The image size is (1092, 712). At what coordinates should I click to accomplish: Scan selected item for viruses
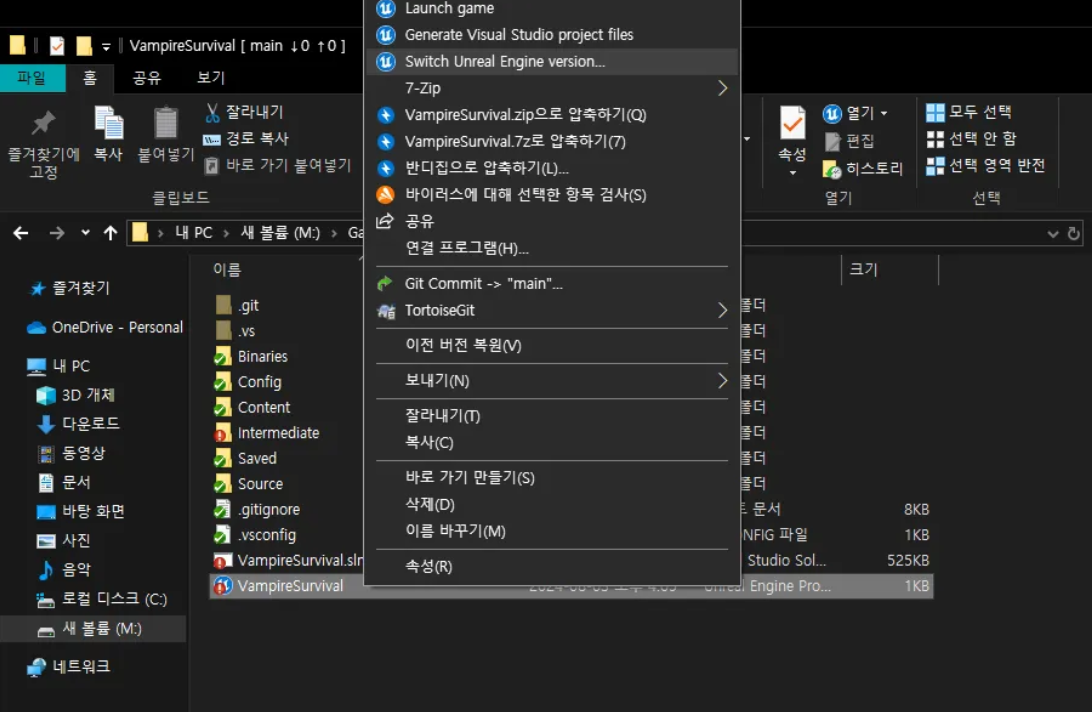pos(552,194)
